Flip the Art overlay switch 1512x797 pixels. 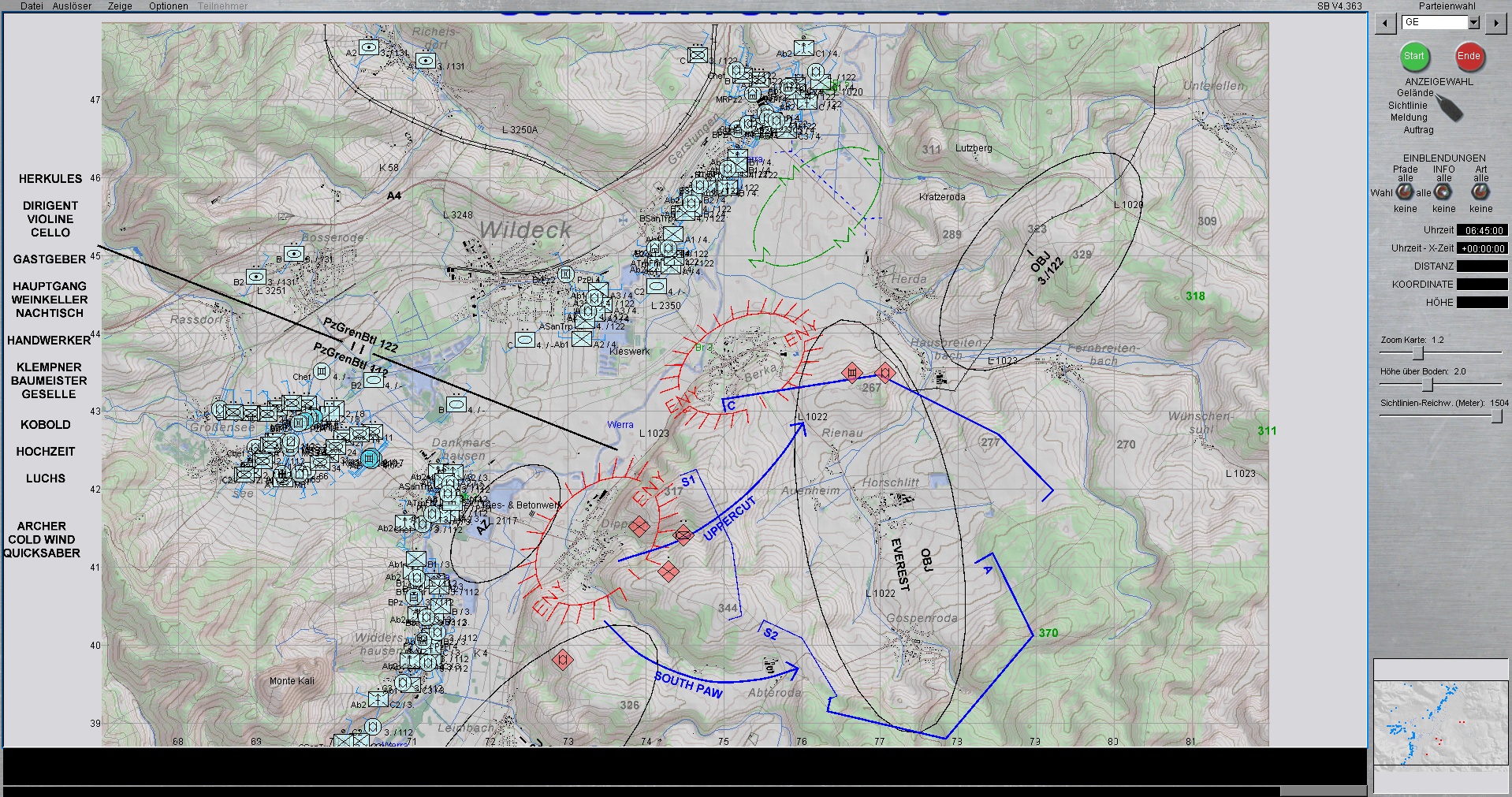coord(1480,192)
